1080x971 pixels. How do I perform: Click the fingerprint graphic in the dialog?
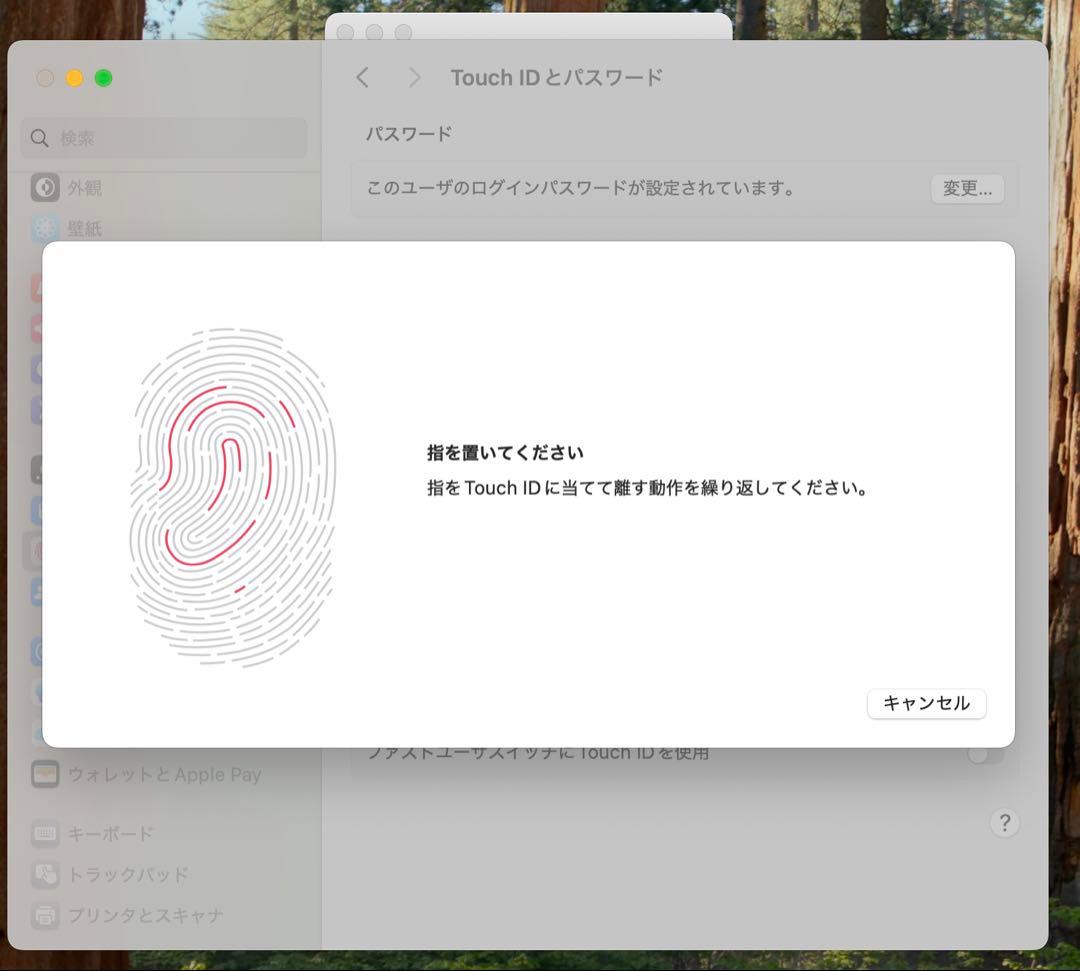233,496
